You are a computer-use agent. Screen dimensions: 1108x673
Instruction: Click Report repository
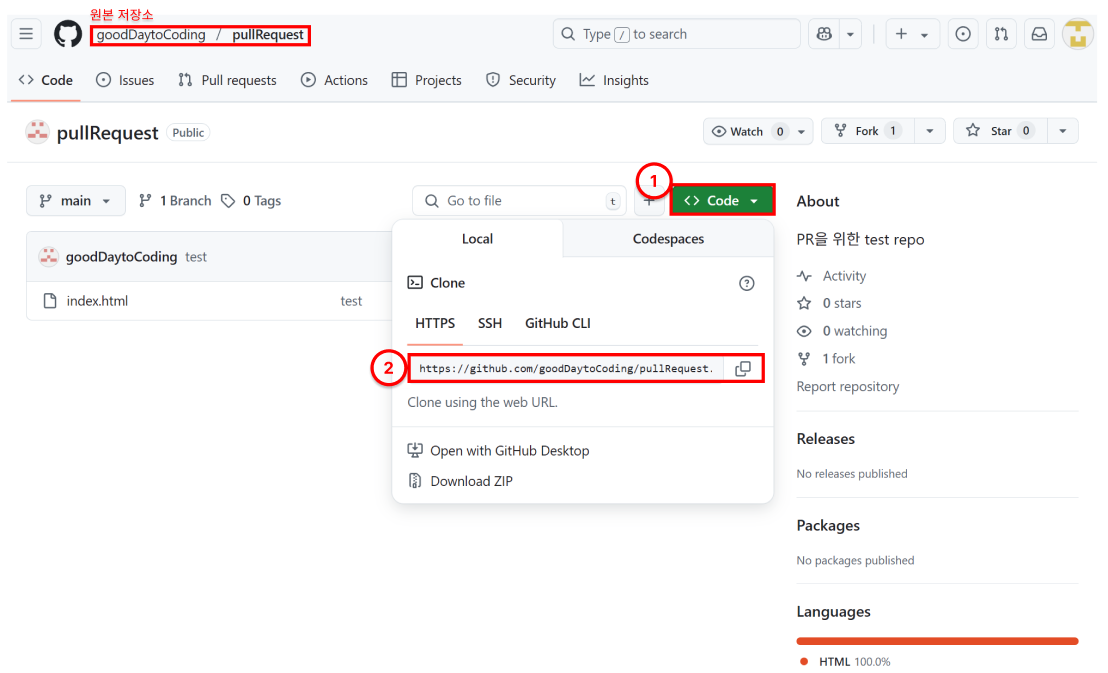(848, 387)
